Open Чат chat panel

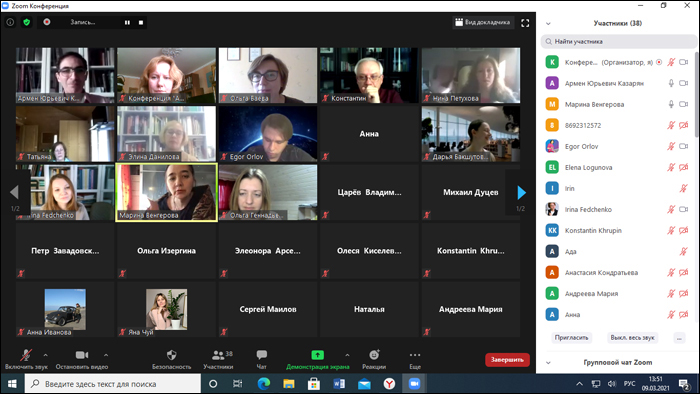(x=262, y=359)
